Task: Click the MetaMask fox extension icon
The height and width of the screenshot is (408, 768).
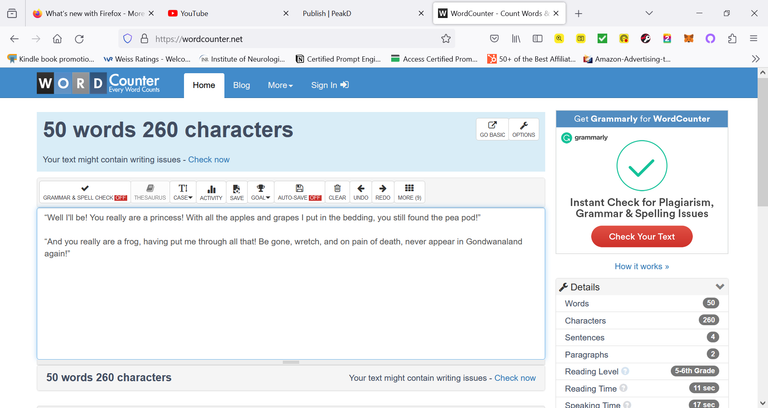Action: point(689,39)
